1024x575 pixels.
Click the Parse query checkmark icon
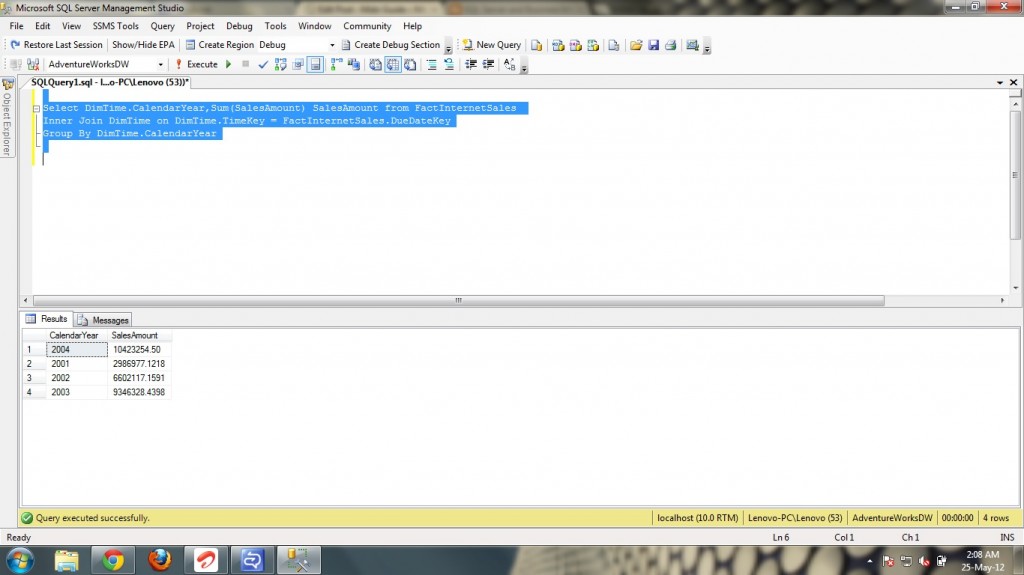[x=263, y=64]
